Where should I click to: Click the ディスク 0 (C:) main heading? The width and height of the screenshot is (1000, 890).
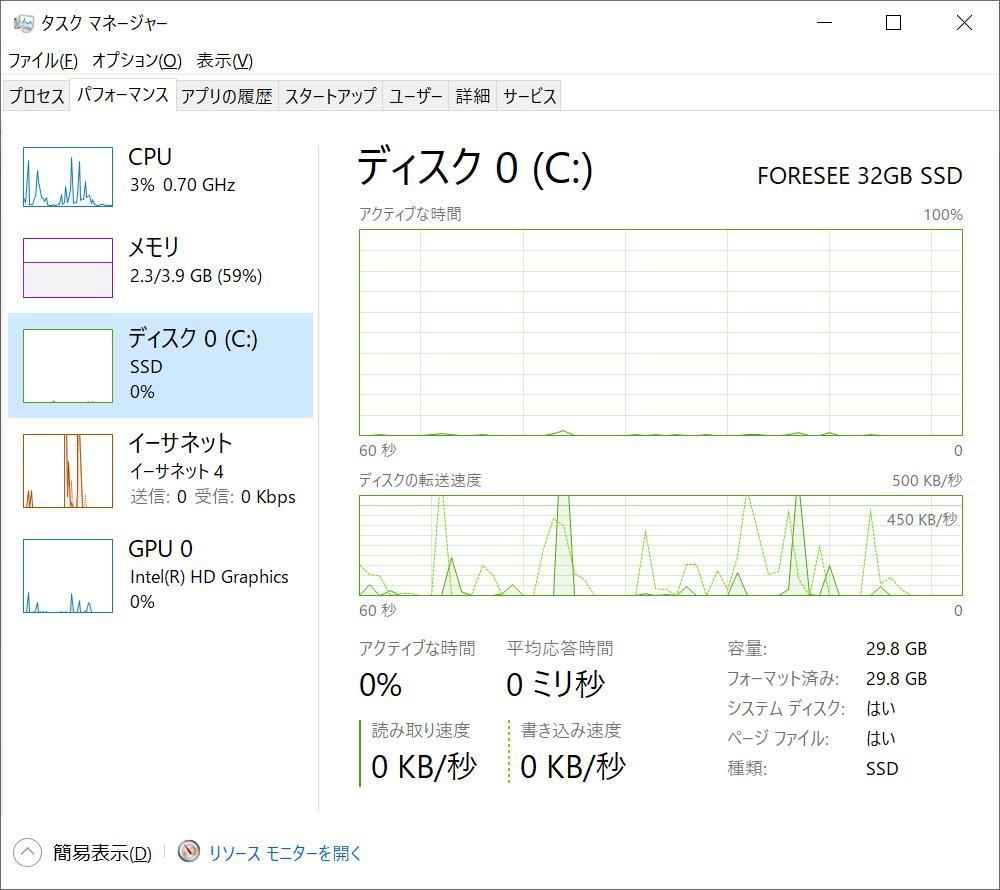pos(475,167)
